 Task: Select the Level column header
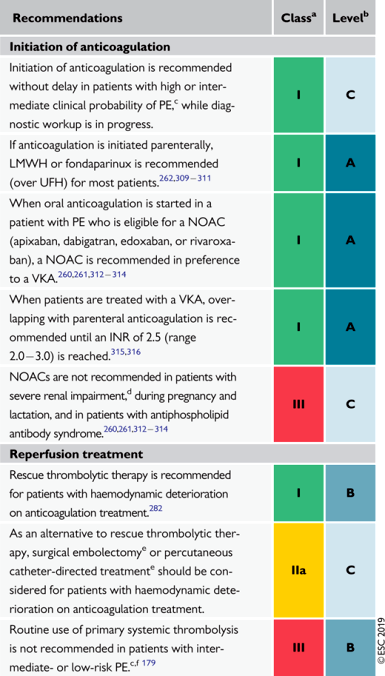(x=351, y=17)
